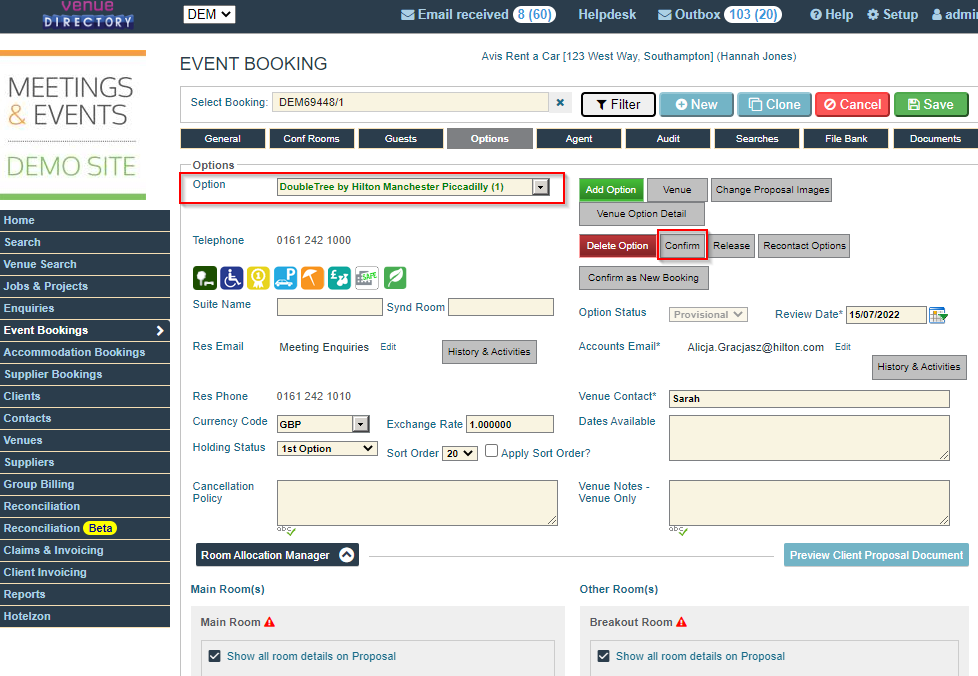
Task: Uncheck Show all room details under Main Room
Action: point(215,656)
